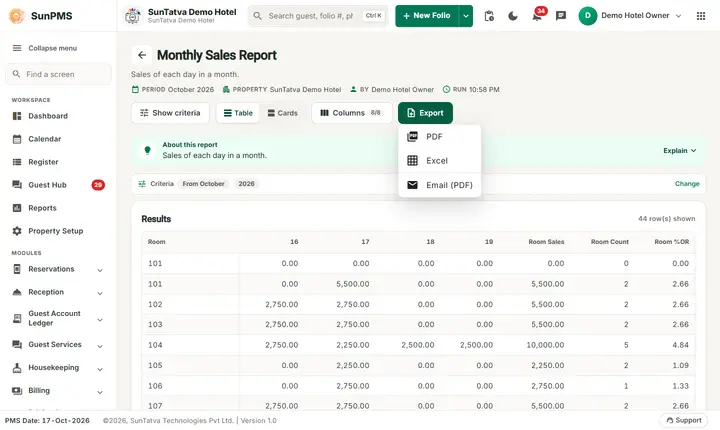Image resolution: width=720 pixels, height=430 pixels.
Task: Click the Demo Hotel Owner avatar
Action: coord(588,16)
